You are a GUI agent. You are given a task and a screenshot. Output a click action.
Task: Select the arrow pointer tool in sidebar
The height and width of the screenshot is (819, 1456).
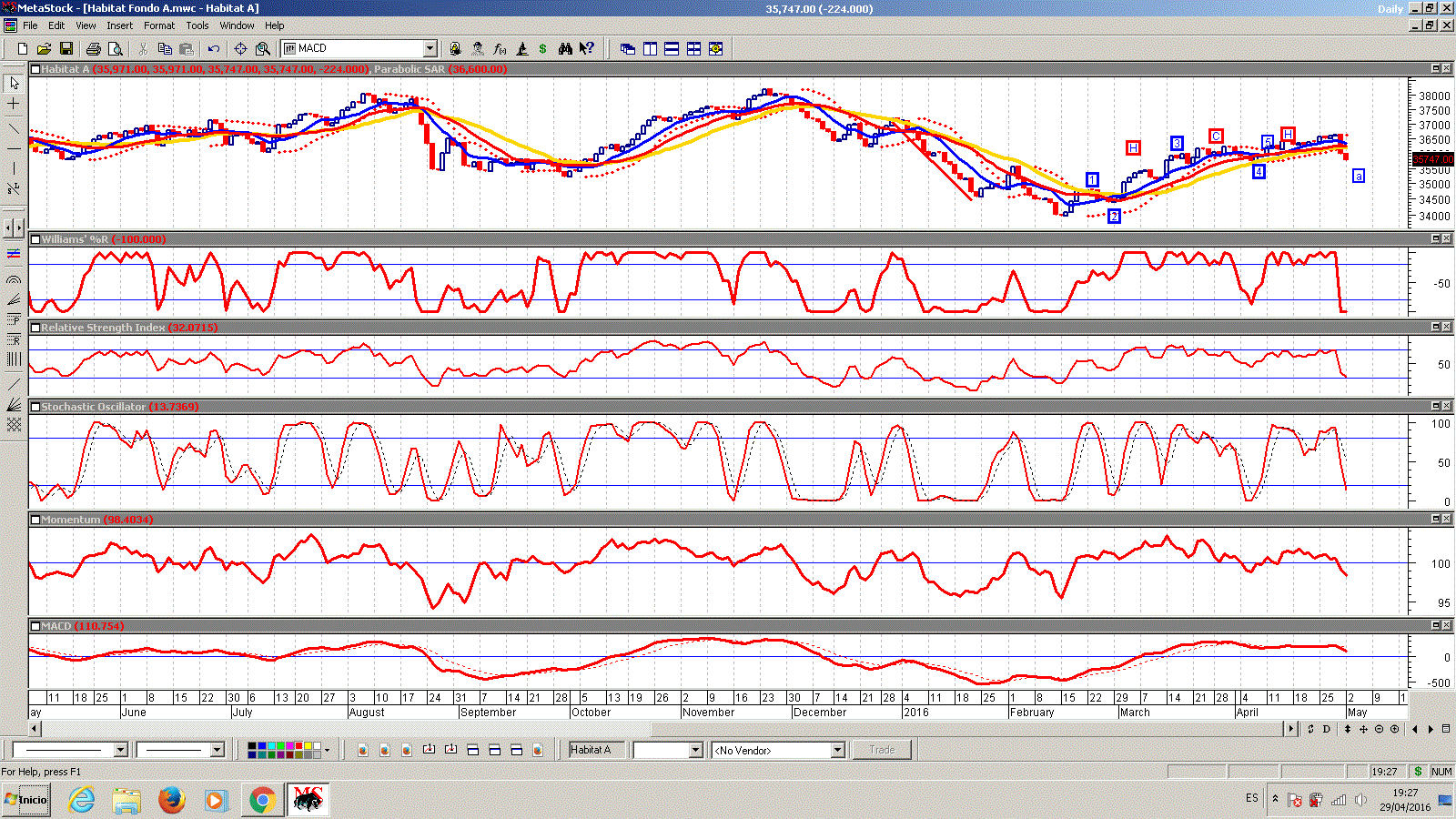pos(14,83)
